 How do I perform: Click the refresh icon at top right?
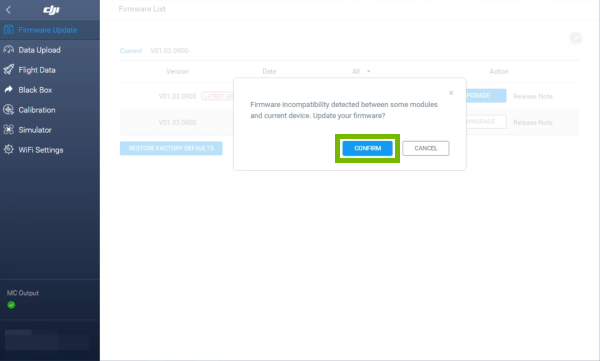tap(576, 38)
